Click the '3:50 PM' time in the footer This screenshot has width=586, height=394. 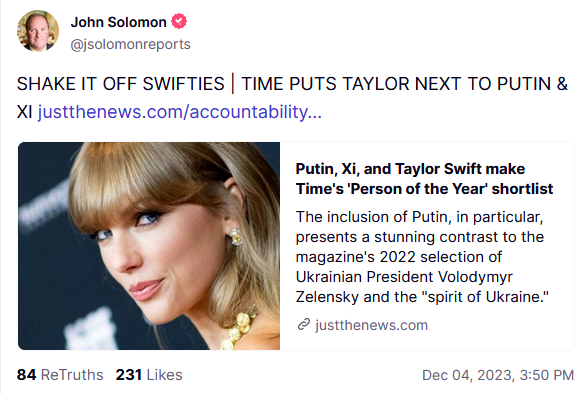547,375
